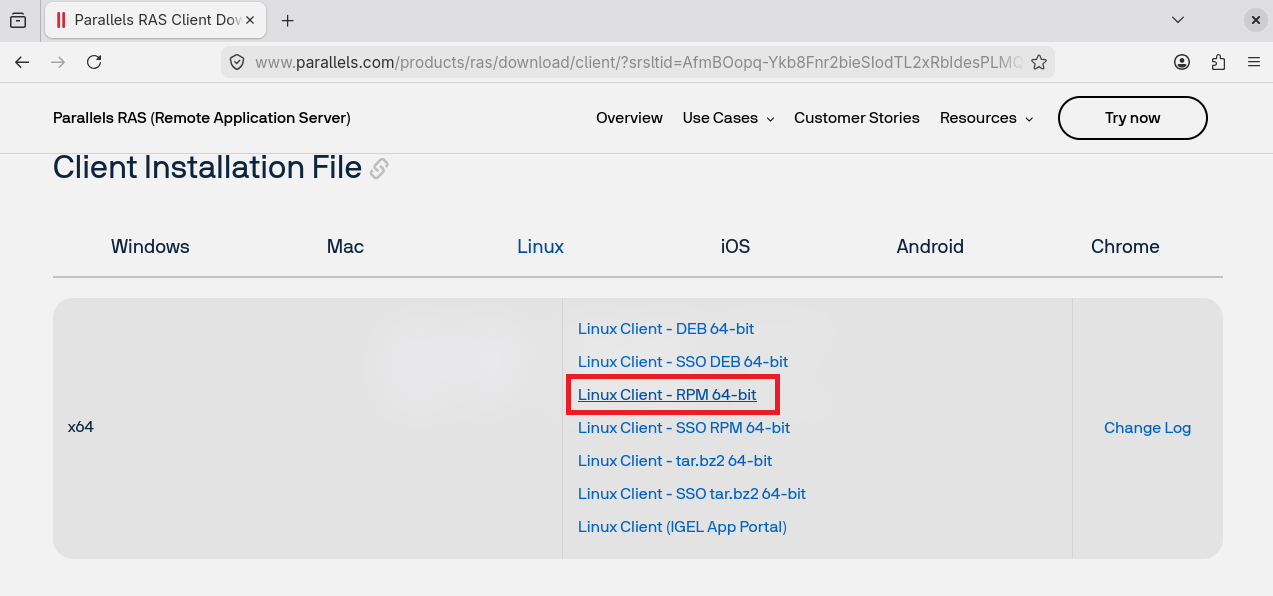Click the x64 architecture label
Viewport: 1273px width, 596px height.
[x=81, y=427]
